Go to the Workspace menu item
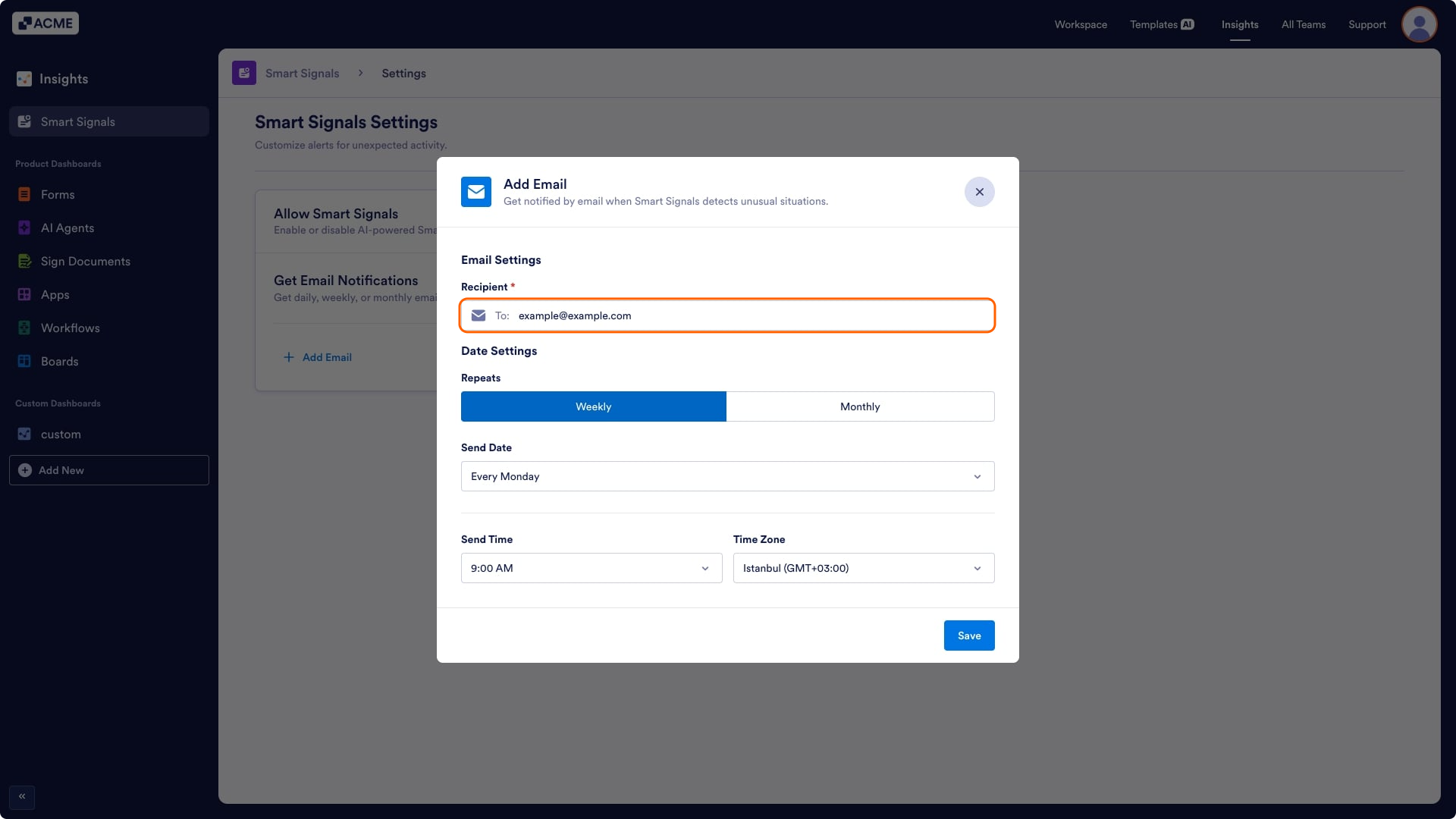1456x819 pixels. [1081, 24]
